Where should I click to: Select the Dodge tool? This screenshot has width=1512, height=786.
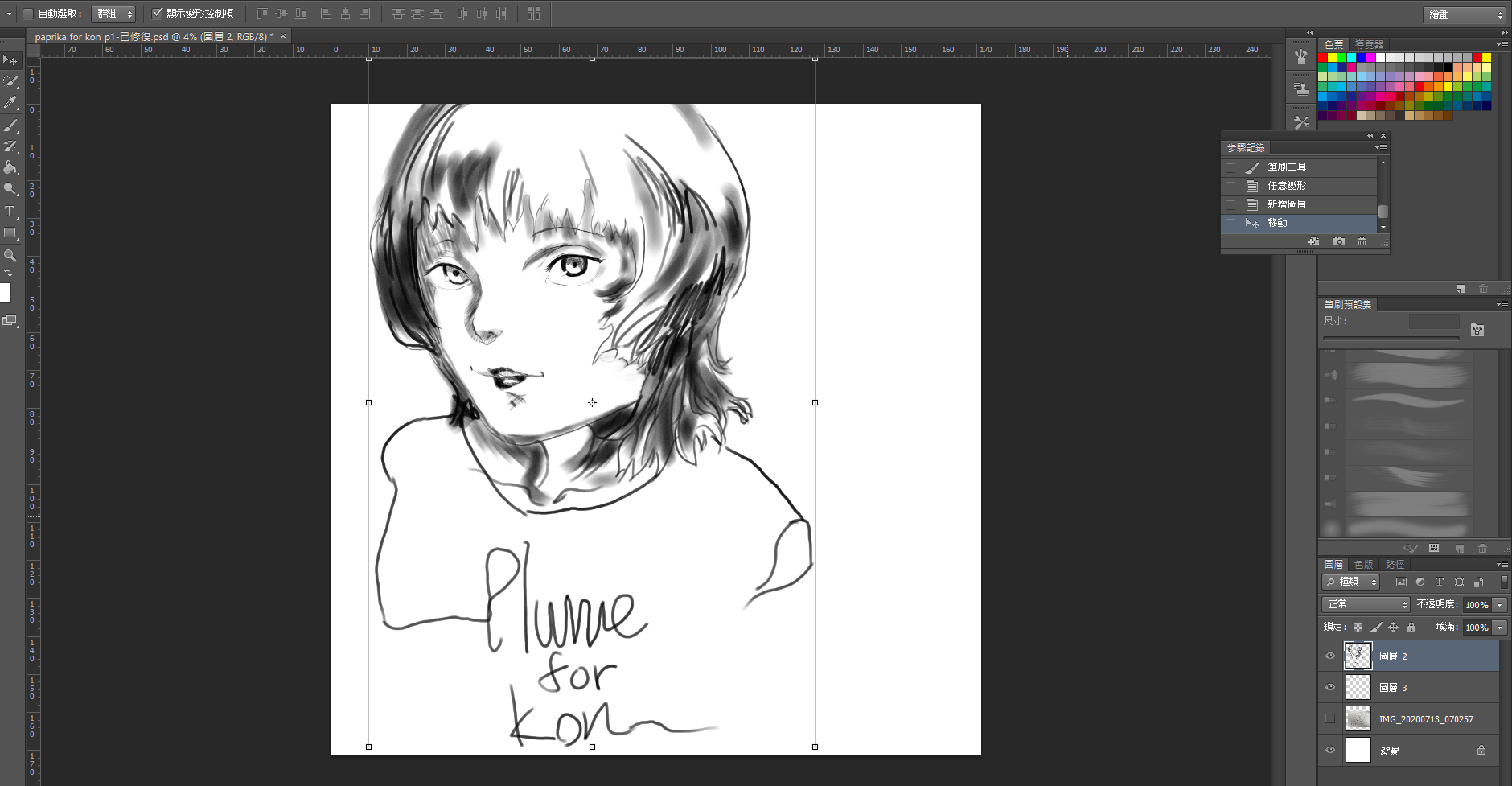[x=10, y=189]
